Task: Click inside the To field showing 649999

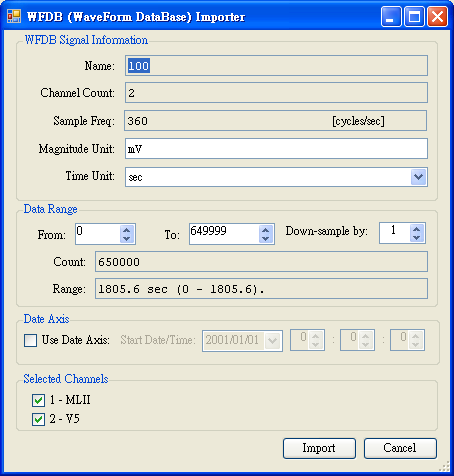Action: click(x=224, y=234)
